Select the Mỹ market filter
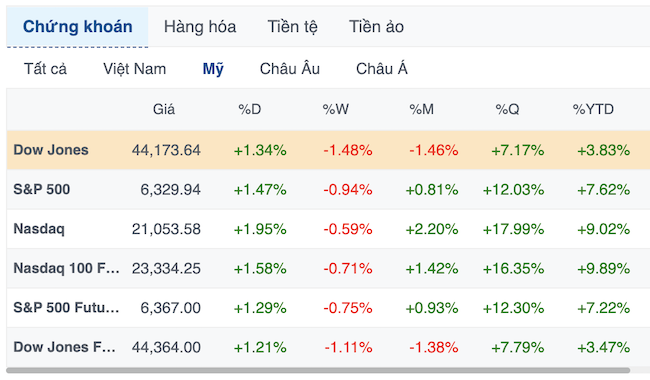This screenshot has height=380, width=650. tap(213, 69)
